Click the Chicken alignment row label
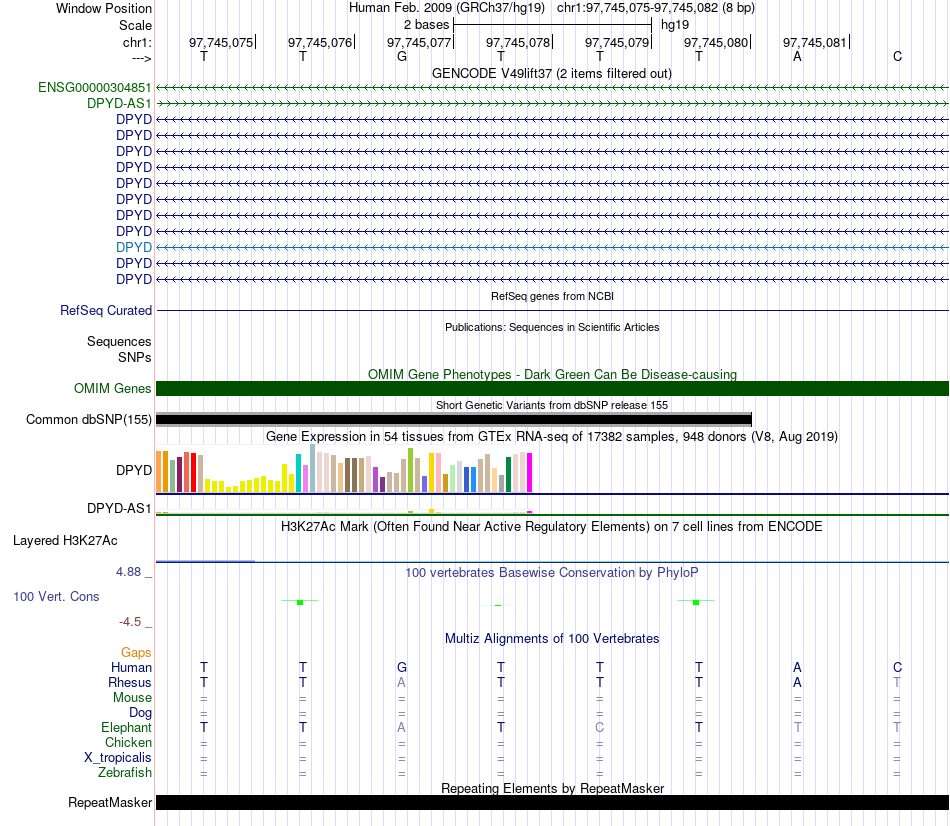950x826 pixels. click(128, 742)
